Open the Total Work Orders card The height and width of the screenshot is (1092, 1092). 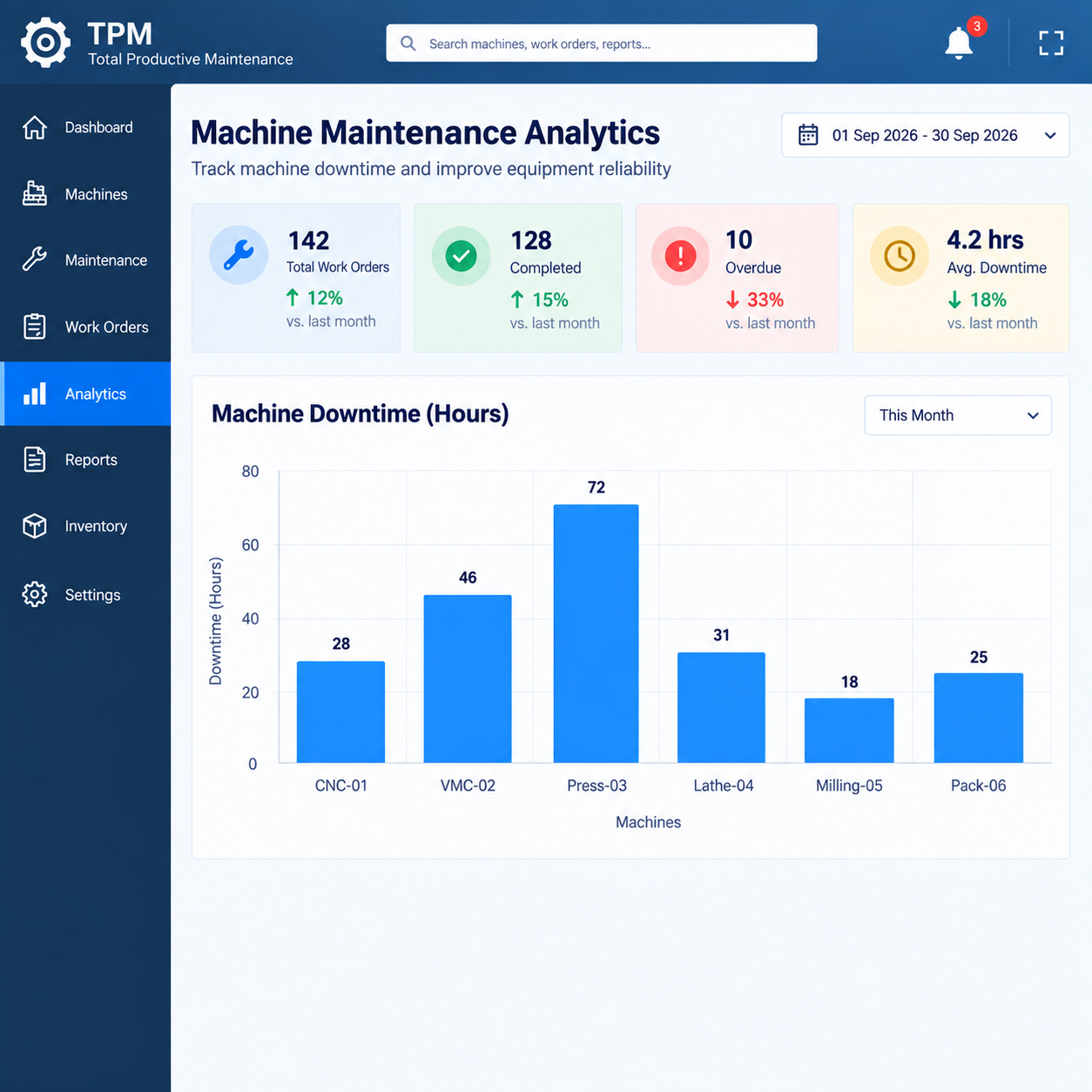[x=296, y=278]
